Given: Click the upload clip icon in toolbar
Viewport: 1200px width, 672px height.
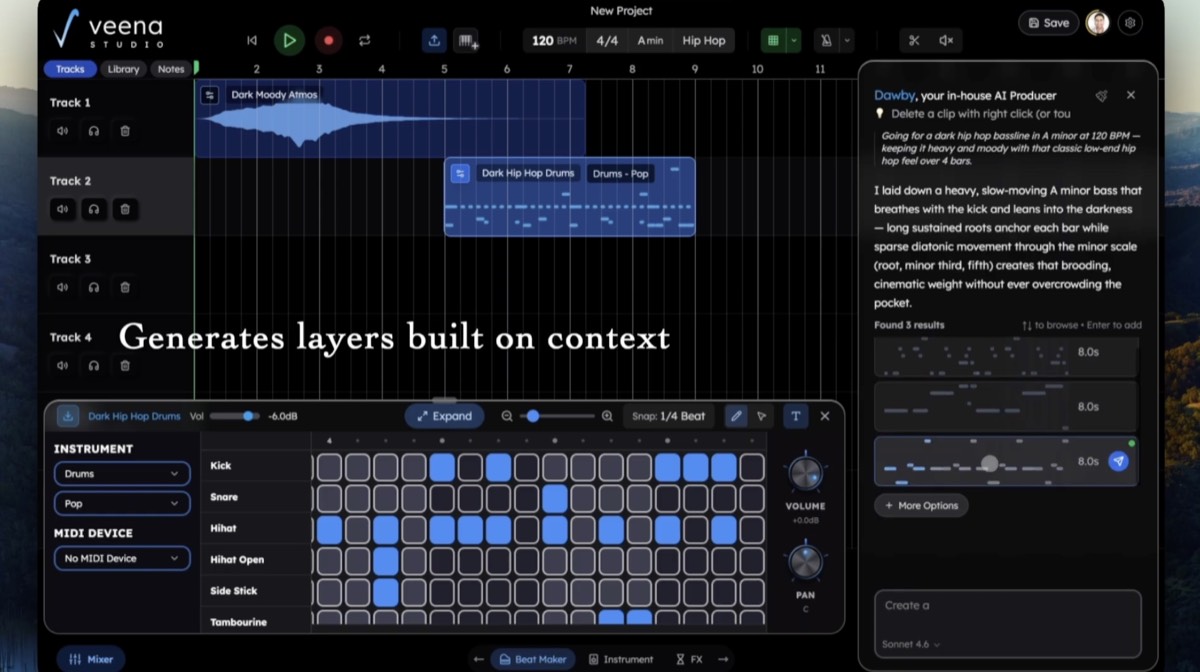Looking at the screenshot, I should (x=435, y=40).
